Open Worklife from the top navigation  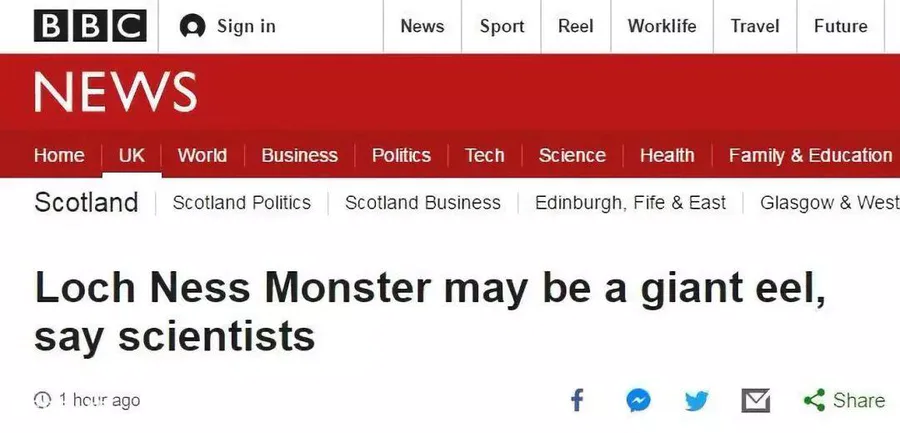(x=662, y=26)
